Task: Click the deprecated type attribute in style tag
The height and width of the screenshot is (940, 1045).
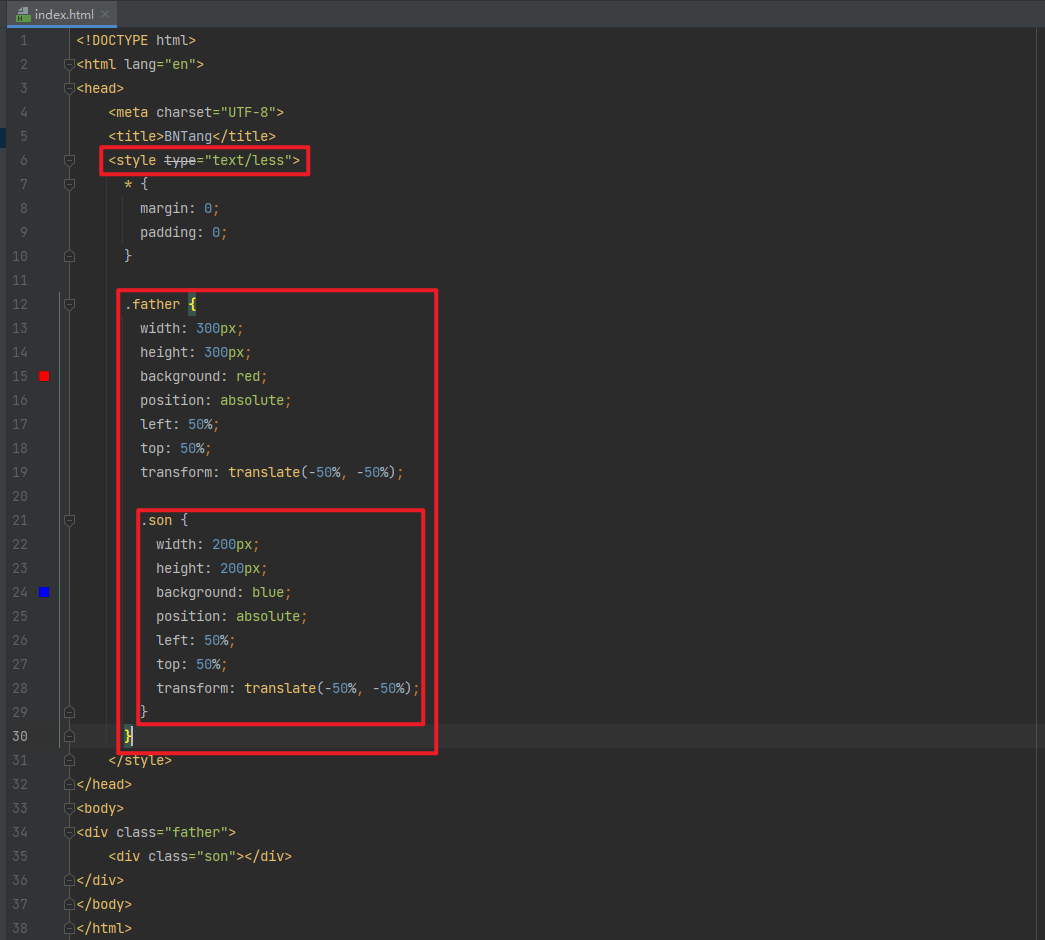Action: click(180, 160)
